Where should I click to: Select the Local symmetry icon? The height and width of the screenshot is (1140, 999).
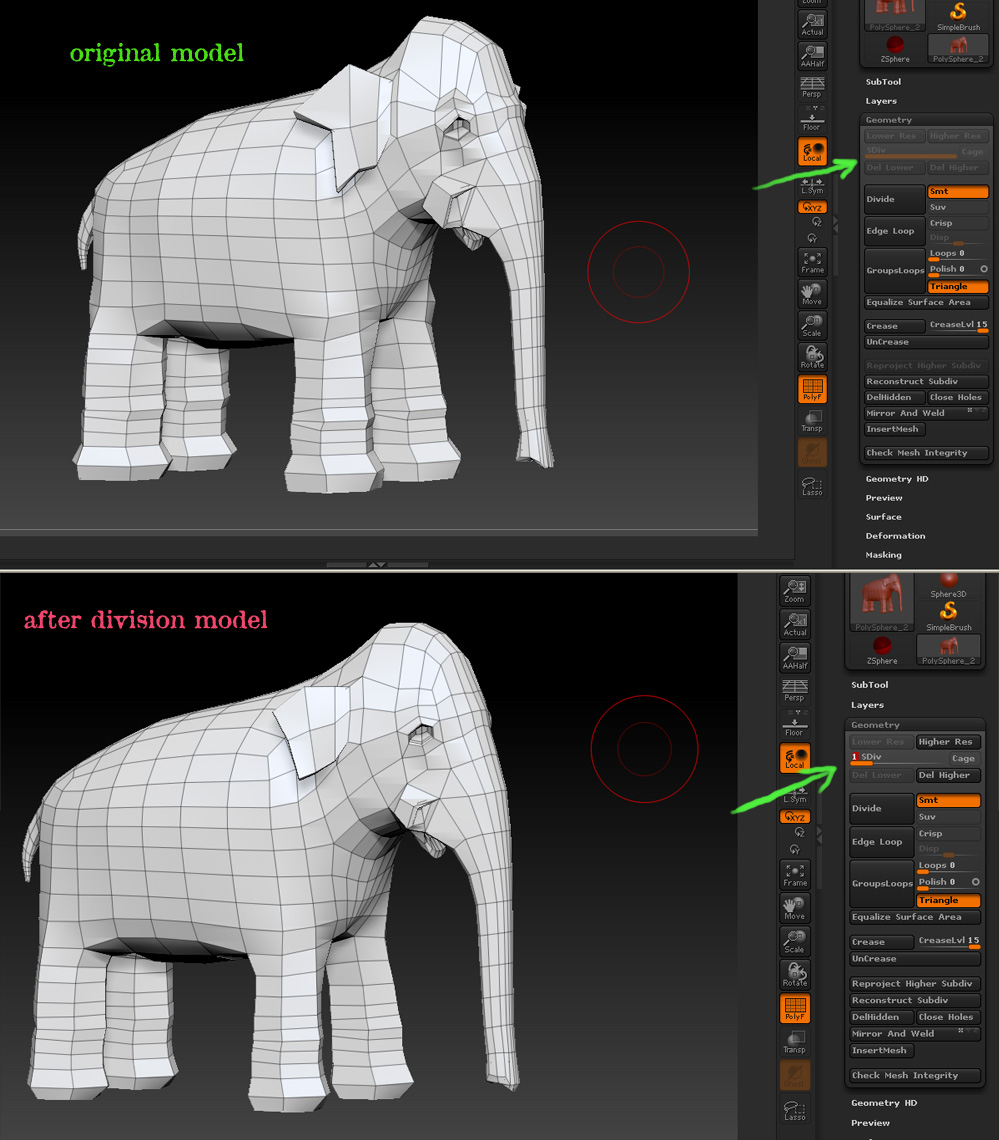pyautogui.click(x=812, y=152)
